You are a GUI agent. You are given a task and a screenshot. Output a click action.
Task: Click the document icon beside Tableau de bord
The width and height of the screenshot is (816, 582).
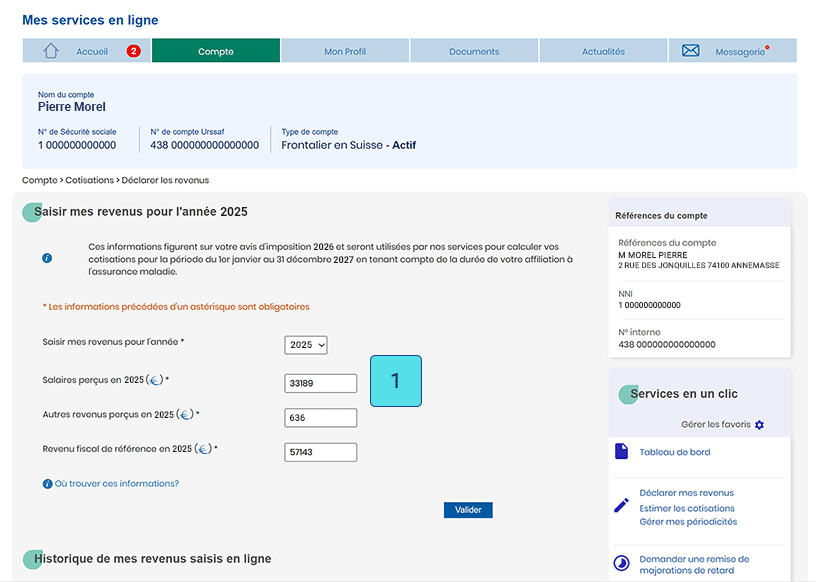pos(621,451)
